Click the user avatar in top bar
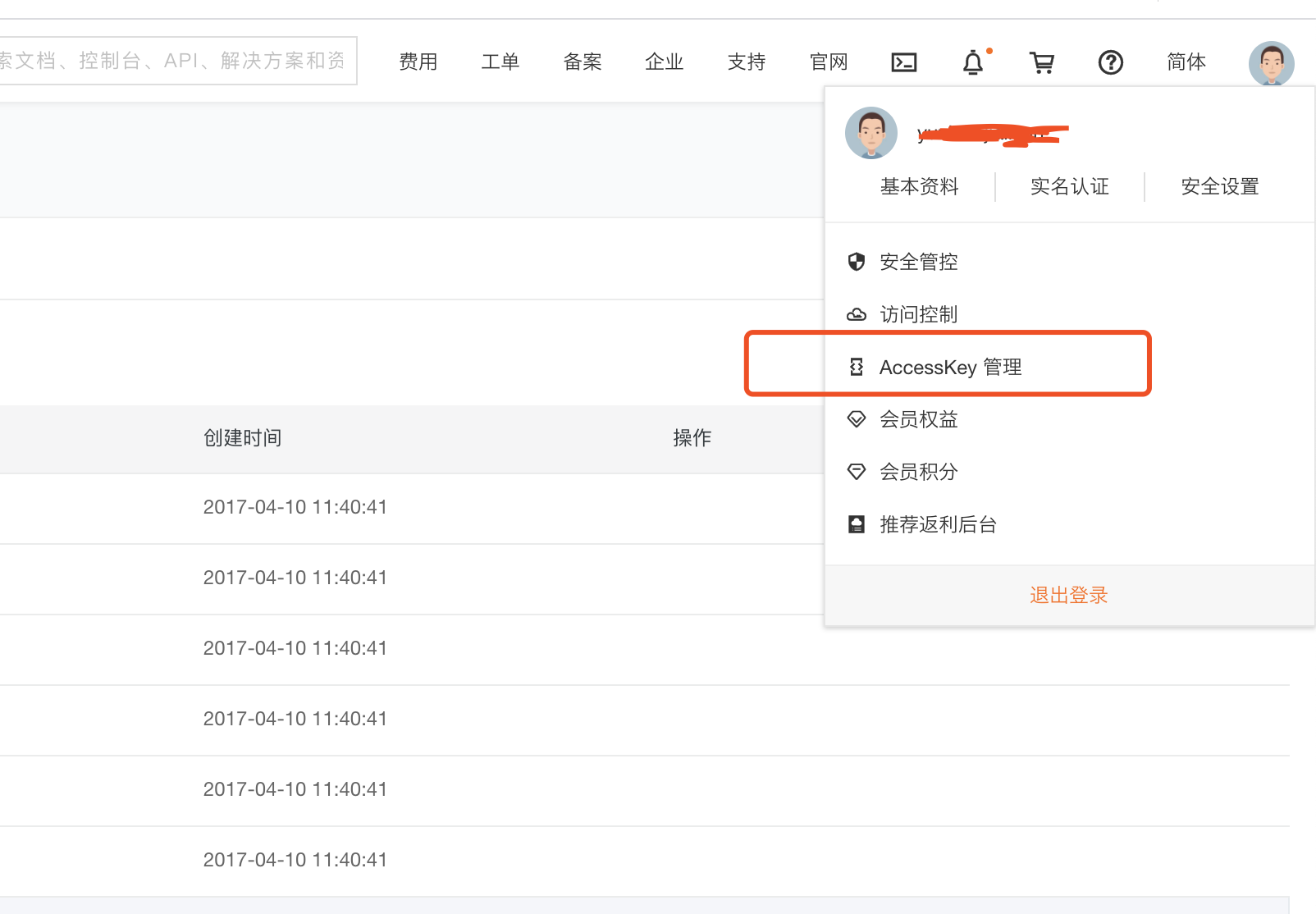The width and height of the screenshot is (1316, 914). tap(1271, 62)
